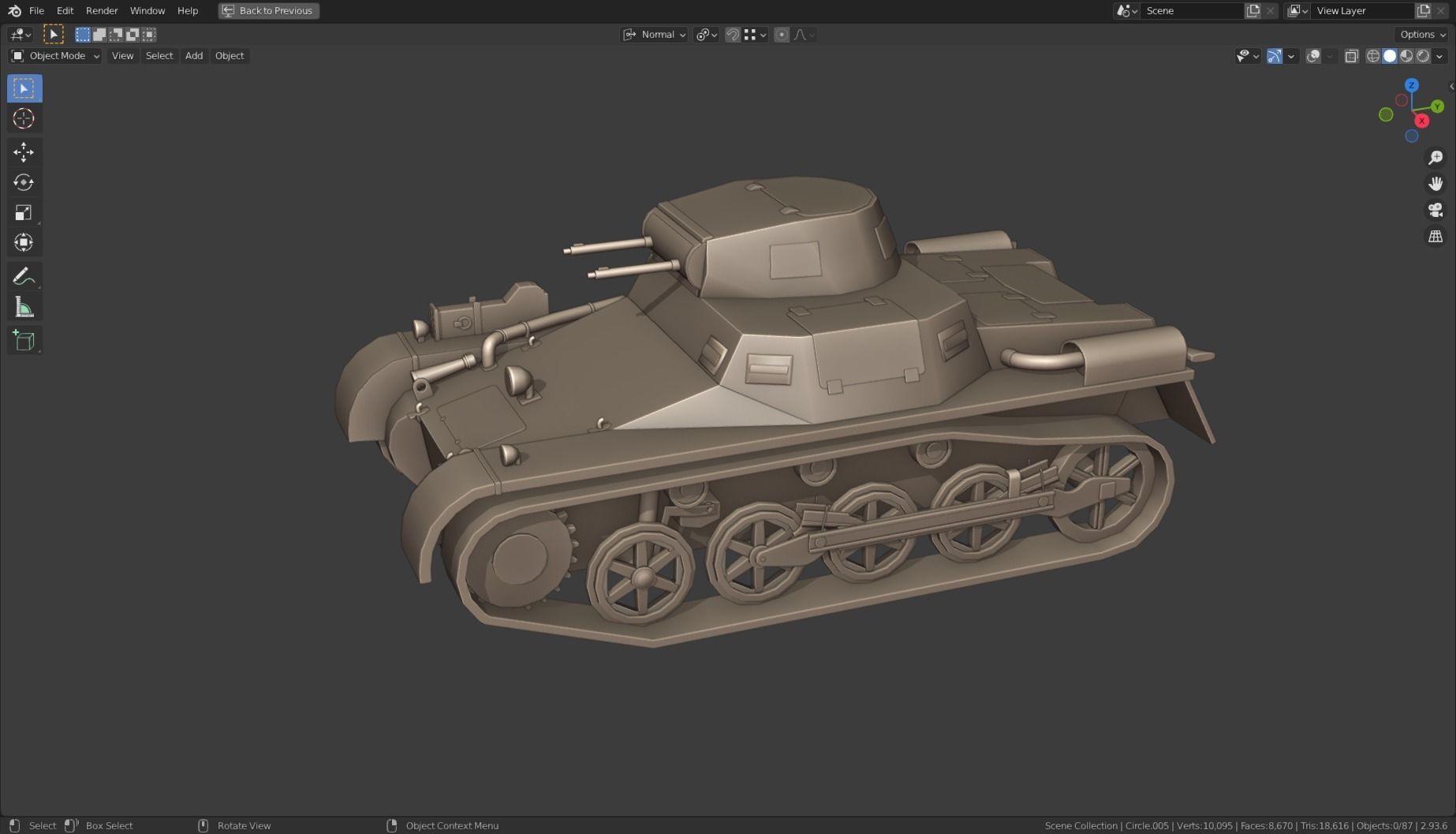
Task: Set selection mode to Subtract
Action: [x=116, y=34]
